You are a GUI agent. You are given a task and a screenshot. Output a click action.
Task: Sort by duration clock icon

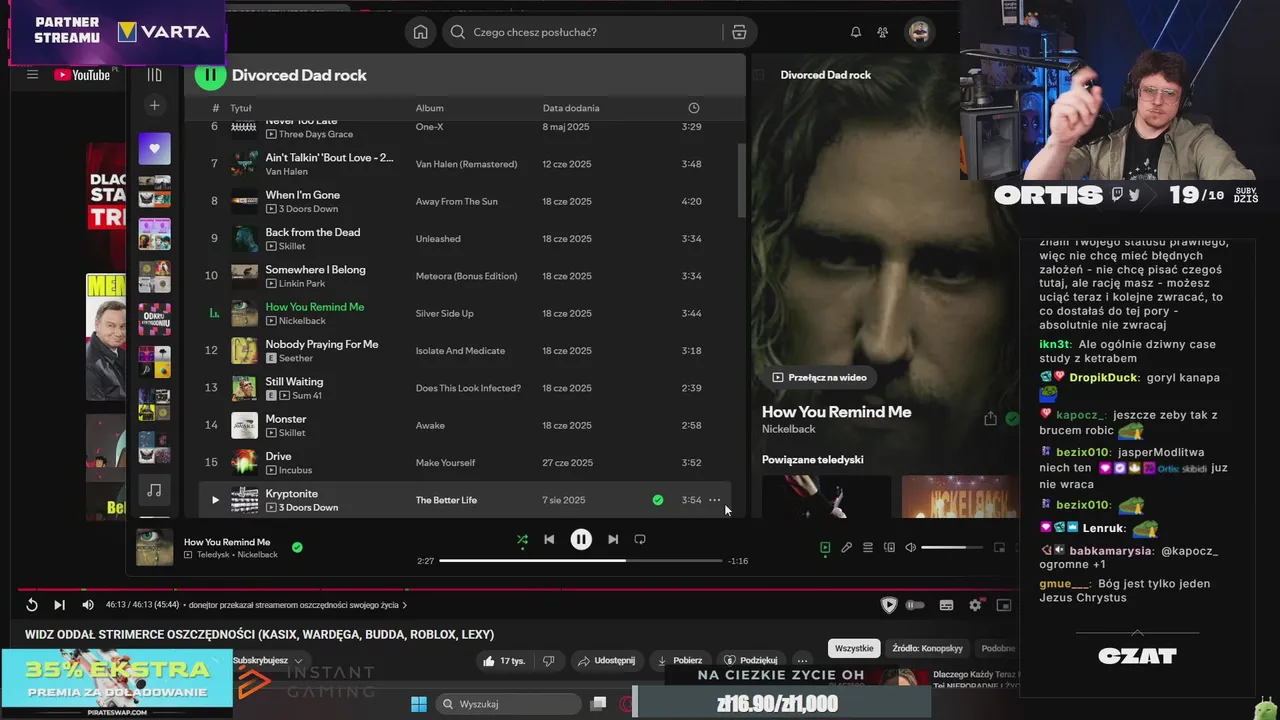[x=694, y=108]
